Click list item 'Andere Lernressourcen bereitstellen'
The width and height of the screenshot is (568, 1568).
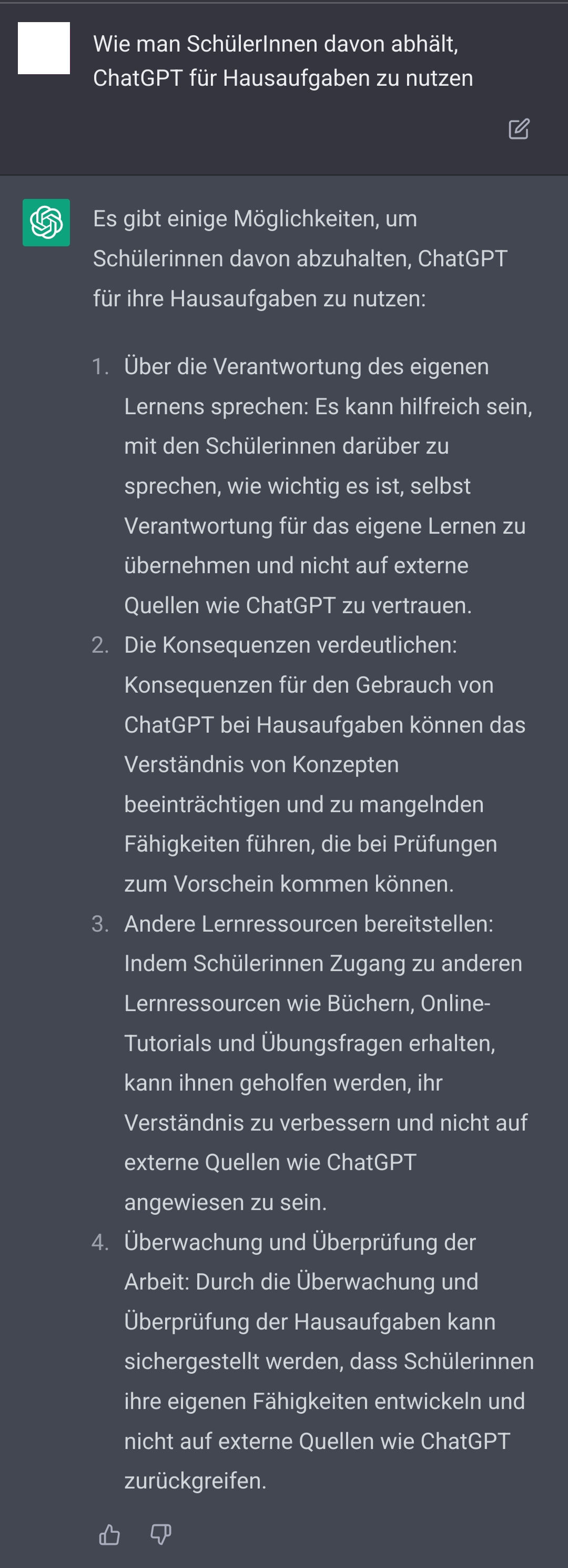[326, 1063]
